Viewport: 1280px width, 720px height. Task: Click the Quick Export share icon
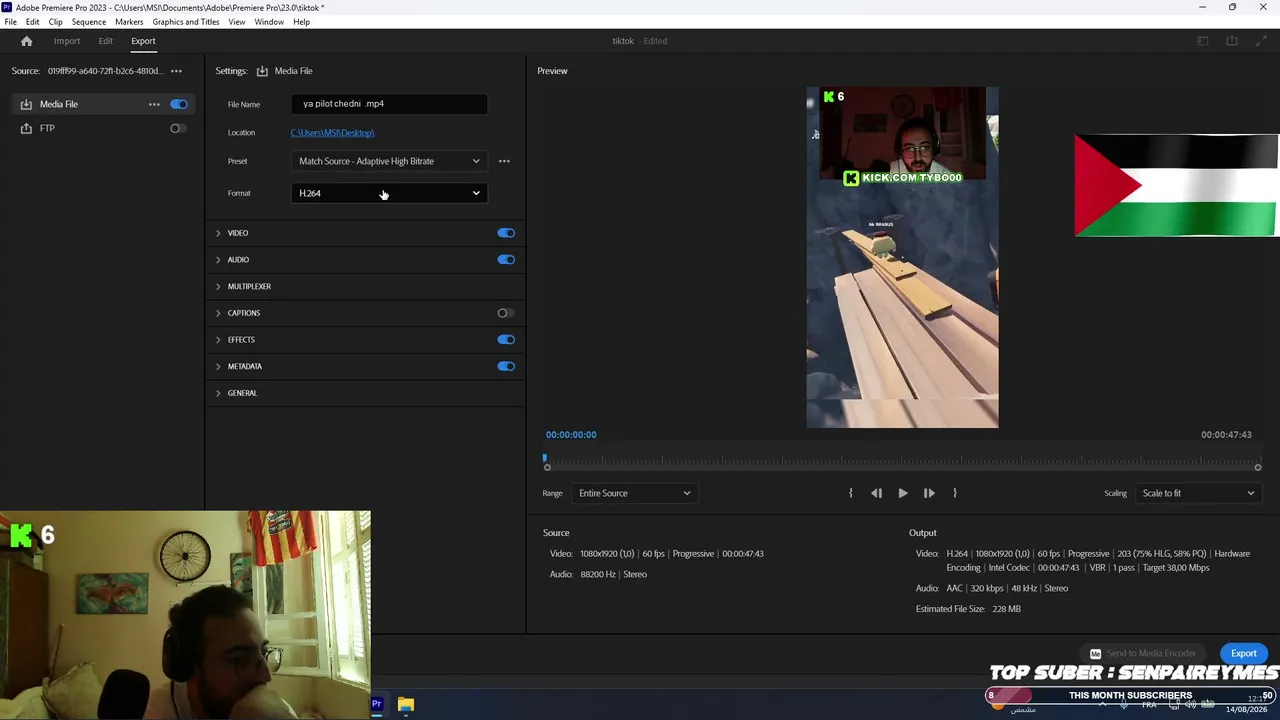[1232, 41]
